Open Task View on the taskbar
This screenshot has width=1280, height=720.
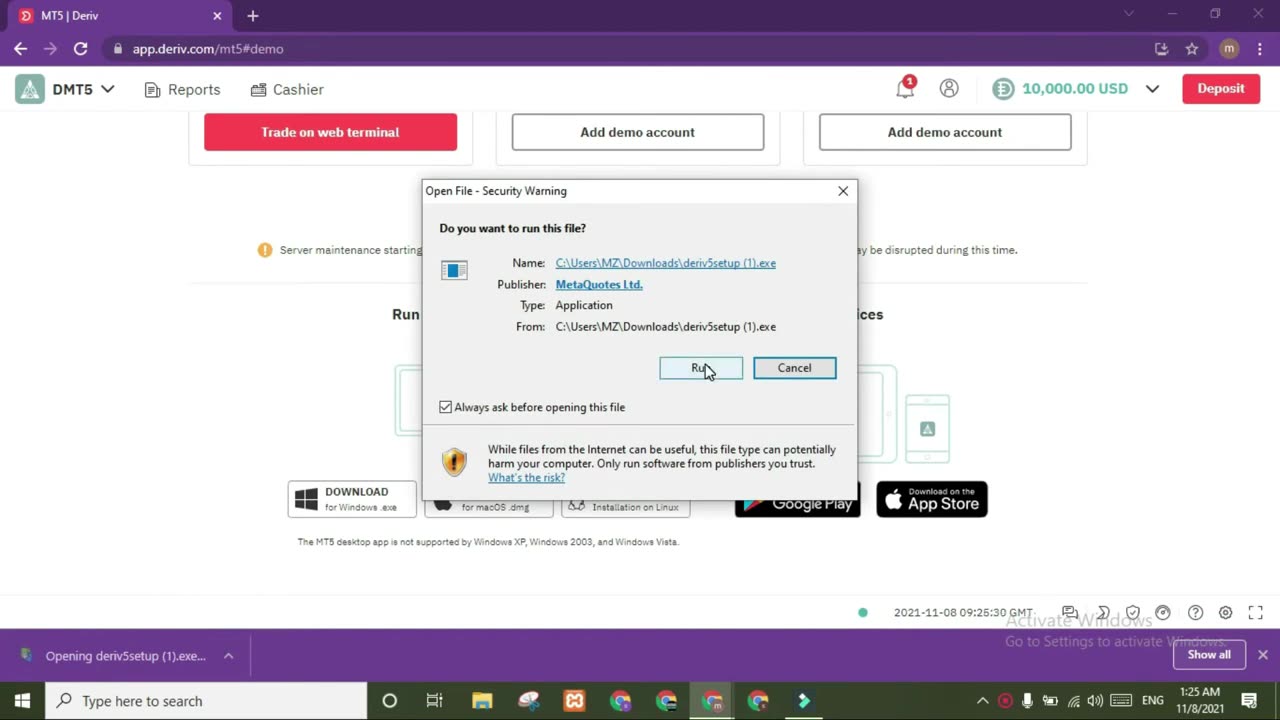(x=435, y=701)
